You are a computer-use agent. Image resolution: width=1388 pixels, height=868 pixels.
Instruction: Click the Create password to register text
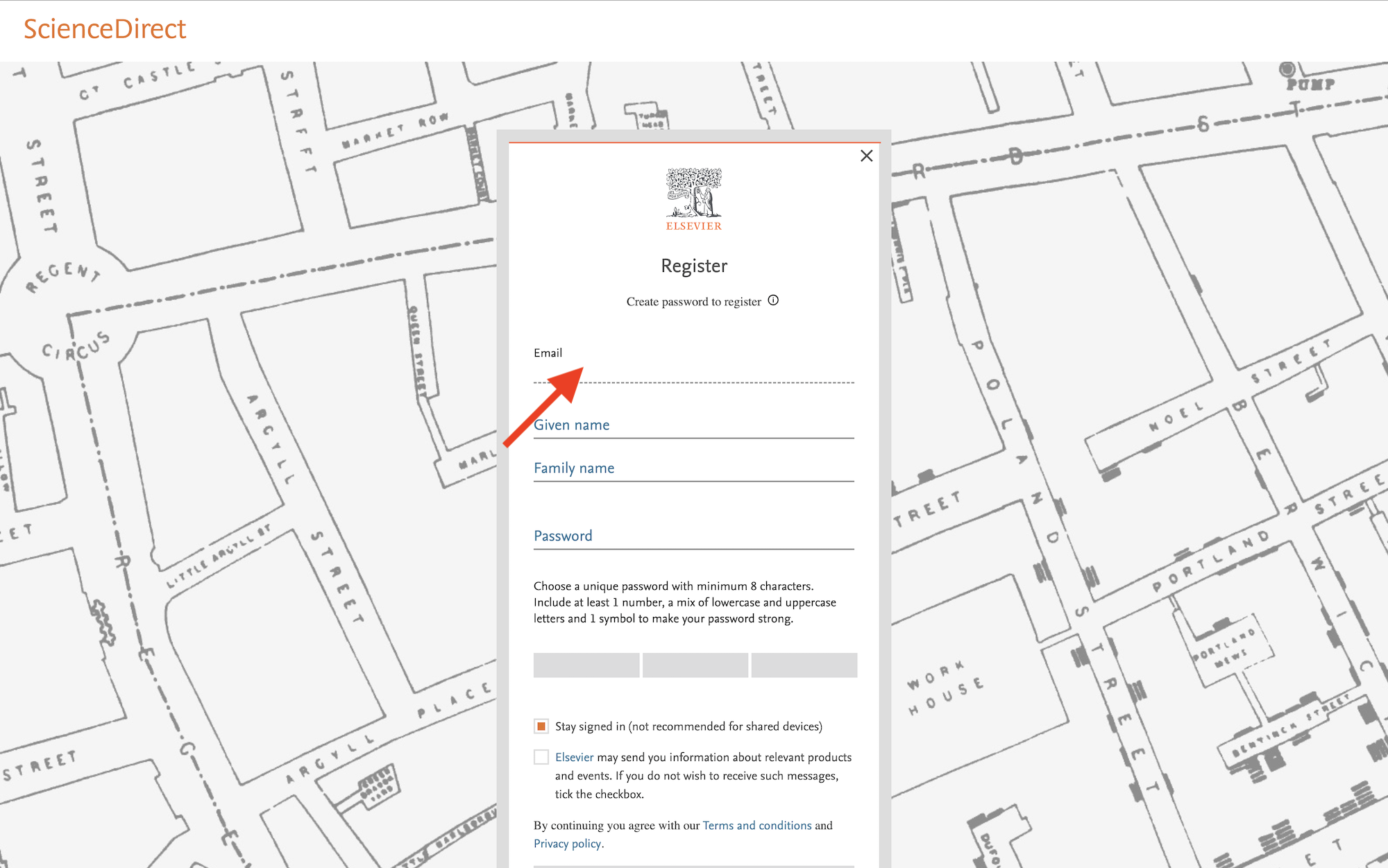pos(693,302)
